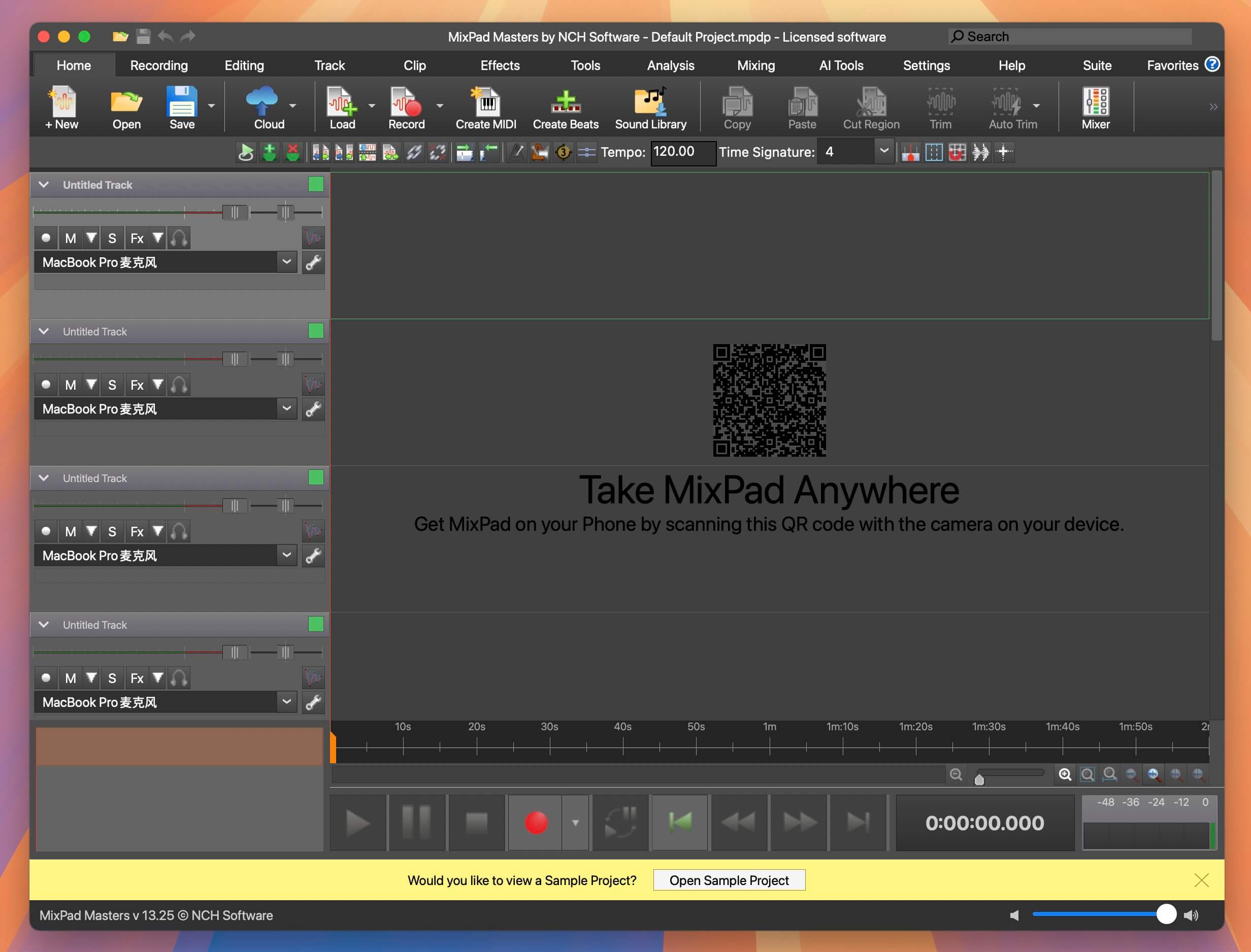Click the Play transport button
Screen dimensions: 1251x952
click(358, 822)
